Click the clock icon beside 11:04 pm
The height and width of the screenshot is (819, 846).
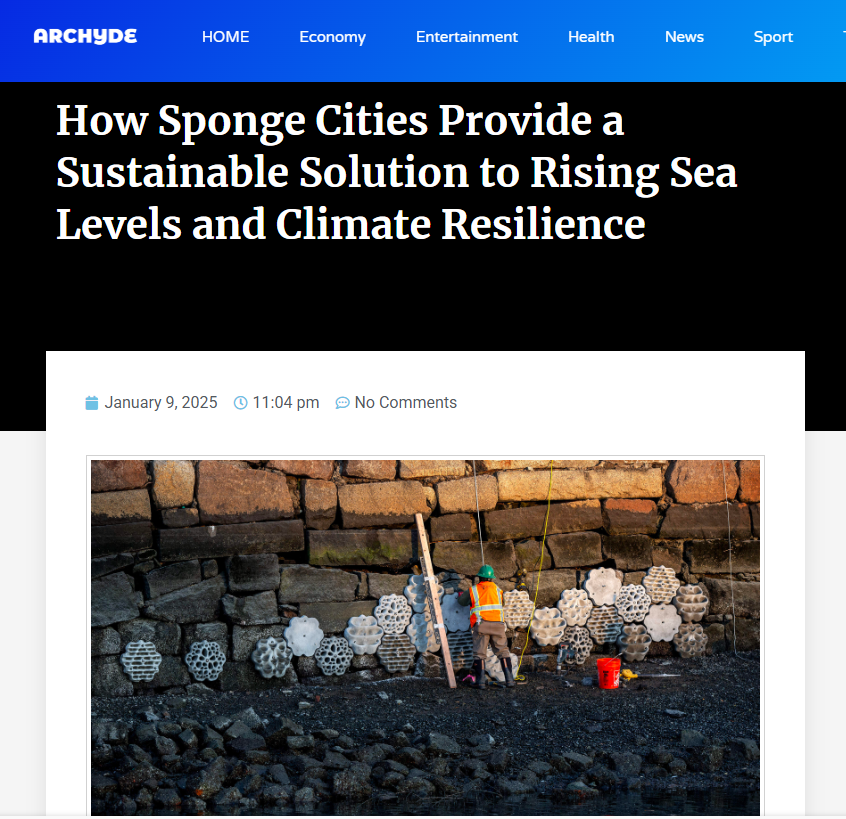tap(240, 402)
